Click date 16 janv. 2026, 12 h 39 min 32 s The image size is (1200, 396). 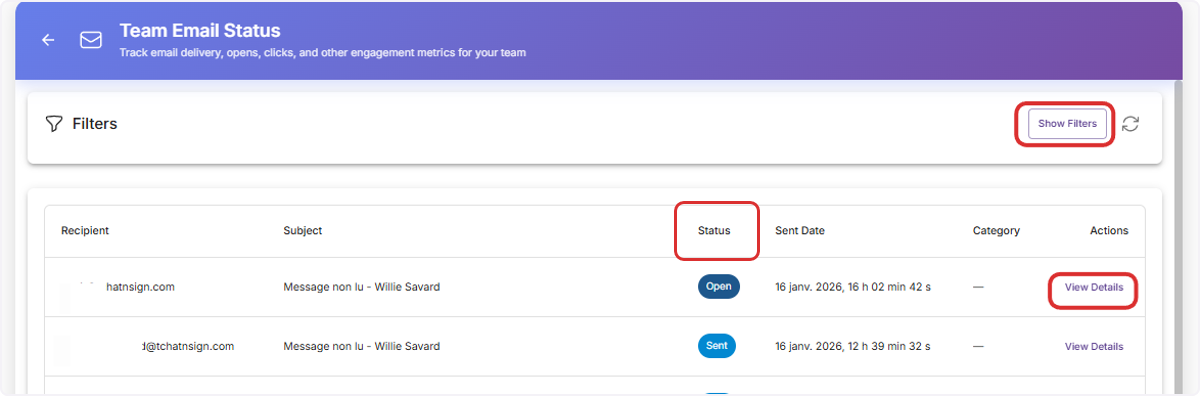tap(853, 347)
